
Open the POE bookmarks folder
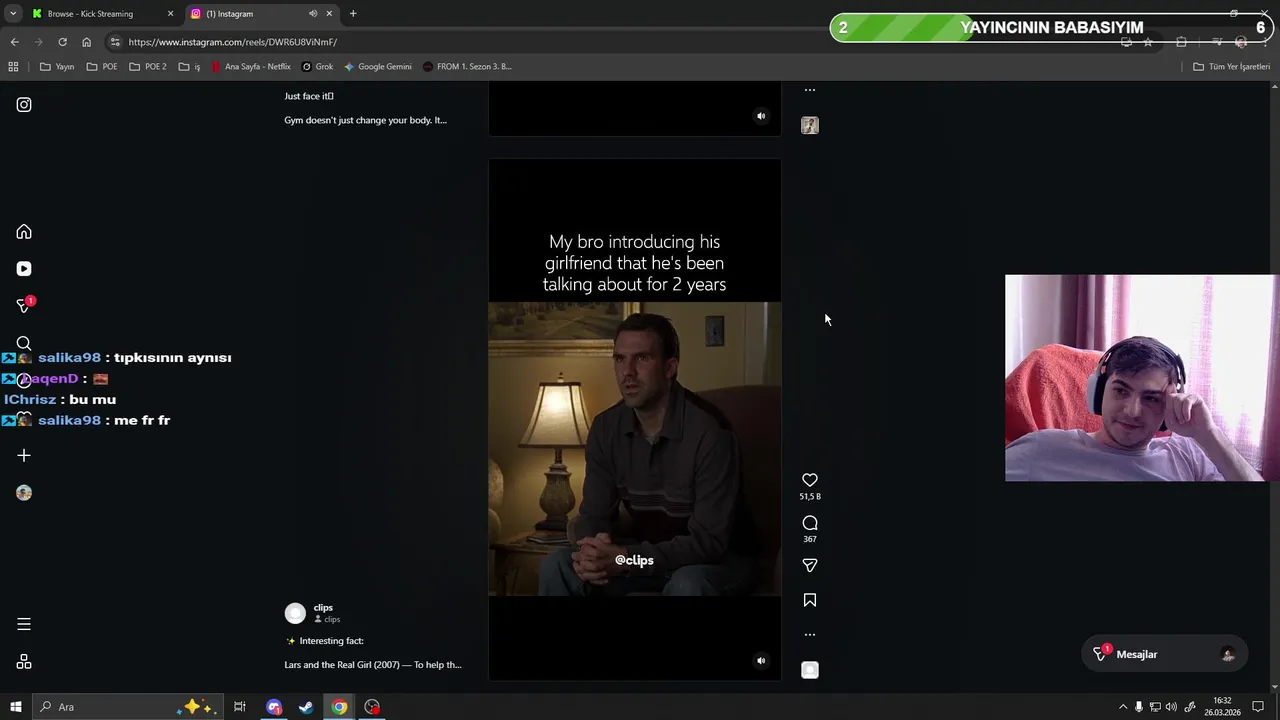click(102, 67)
